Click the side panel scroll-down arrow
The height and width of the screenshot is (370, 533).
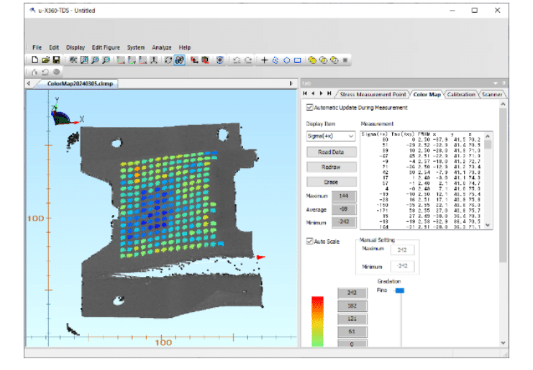[x=503, y=343]
